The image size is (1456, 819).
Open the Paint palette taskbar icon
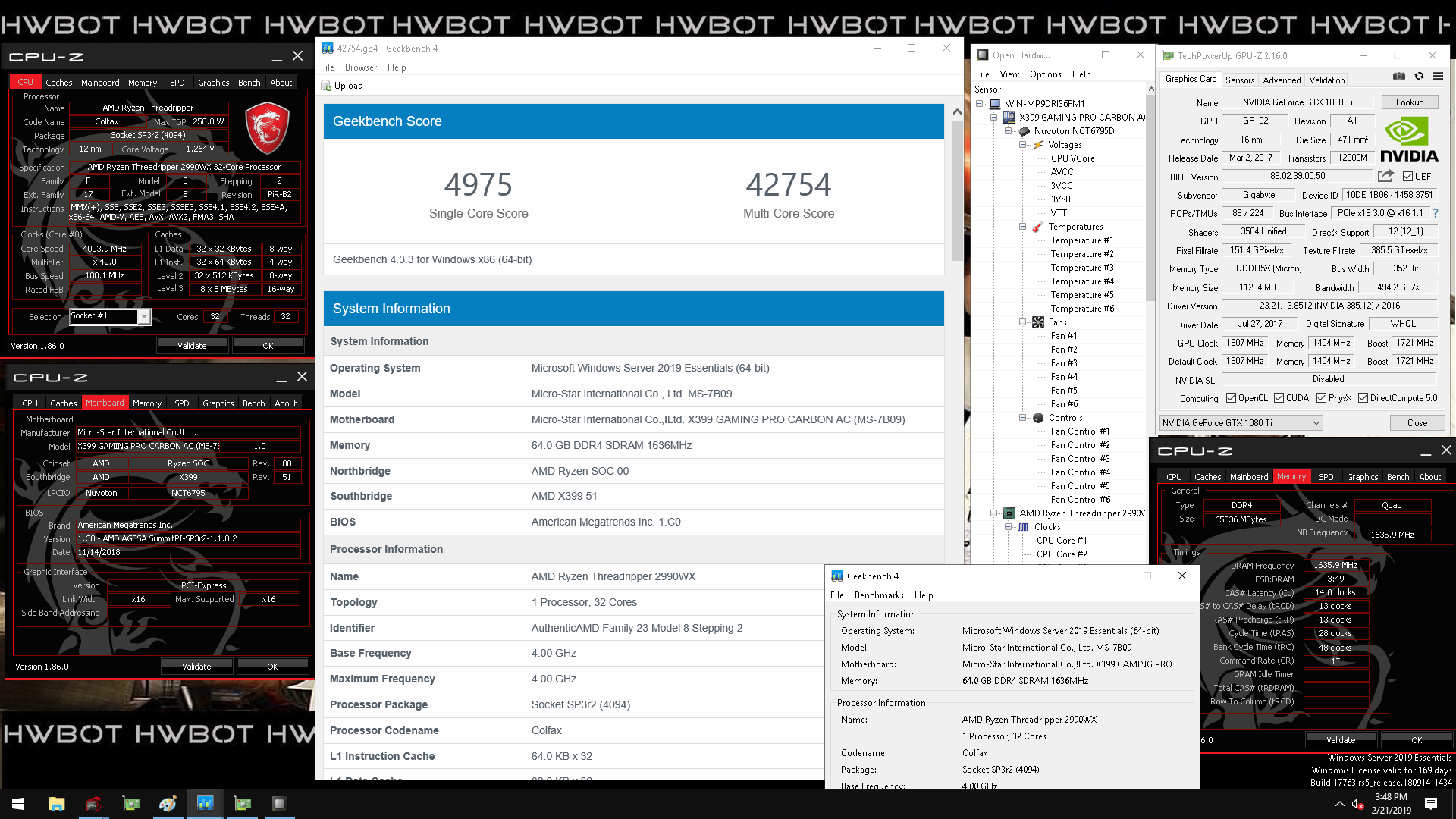[x=168, y=804]
